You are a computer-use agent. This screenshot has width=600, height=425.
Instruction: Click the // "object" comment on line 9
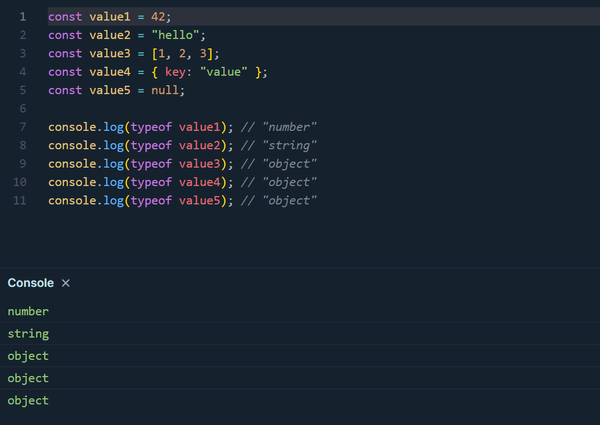point(279,164)
